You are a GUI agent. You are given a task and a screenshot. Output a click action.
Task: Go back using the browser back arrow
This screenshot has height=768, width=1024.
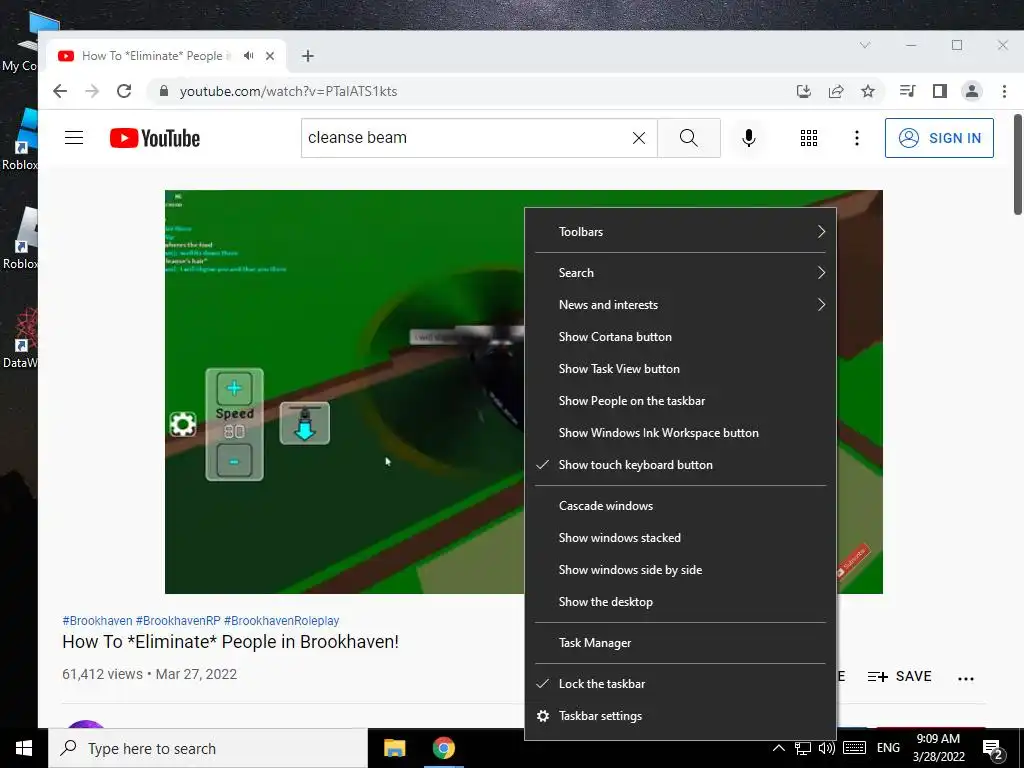pos(60,91)
